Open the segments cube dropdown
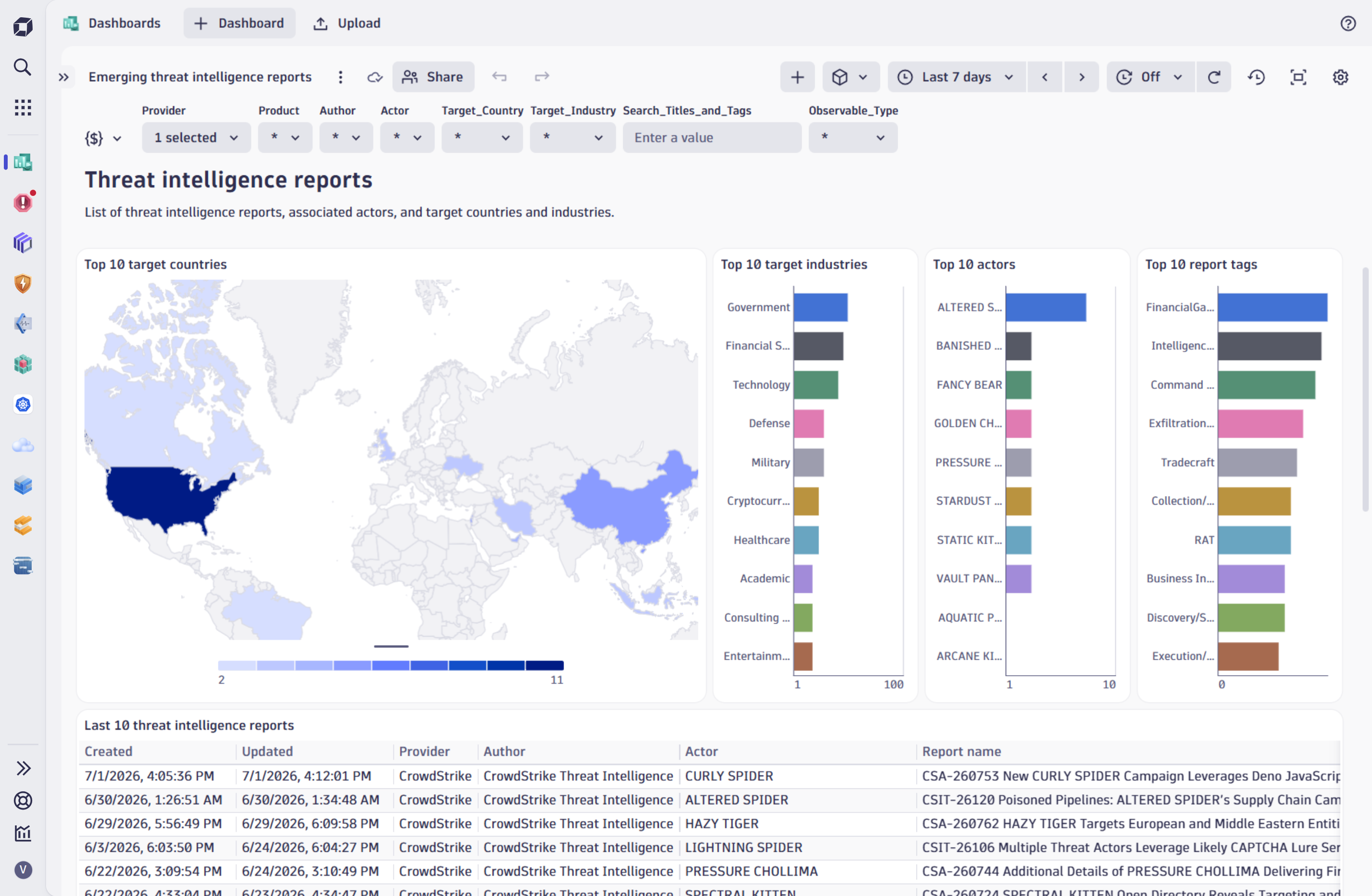The width and height of the screenshot is (1372, 896). (x=851, y=77)
